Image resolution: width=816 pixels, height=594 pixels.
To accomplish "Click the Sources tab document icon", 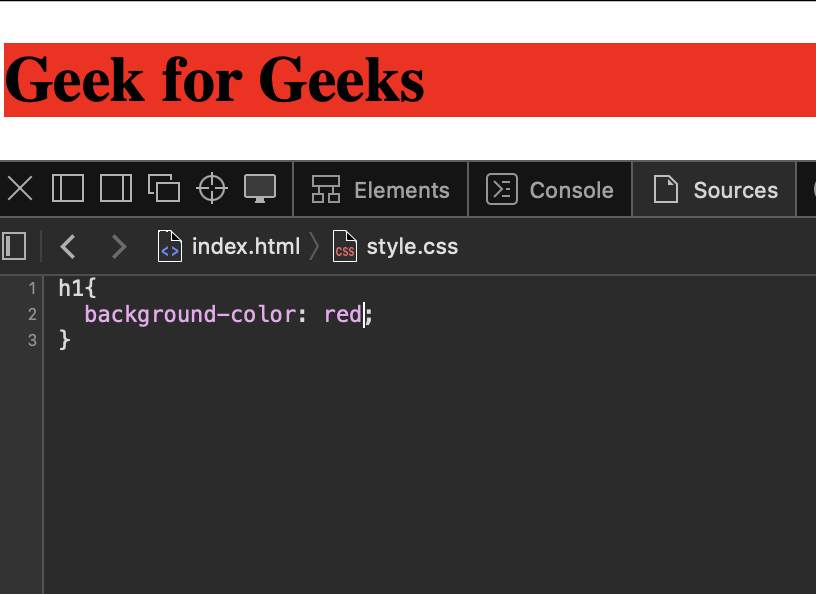I will point(666,189).
